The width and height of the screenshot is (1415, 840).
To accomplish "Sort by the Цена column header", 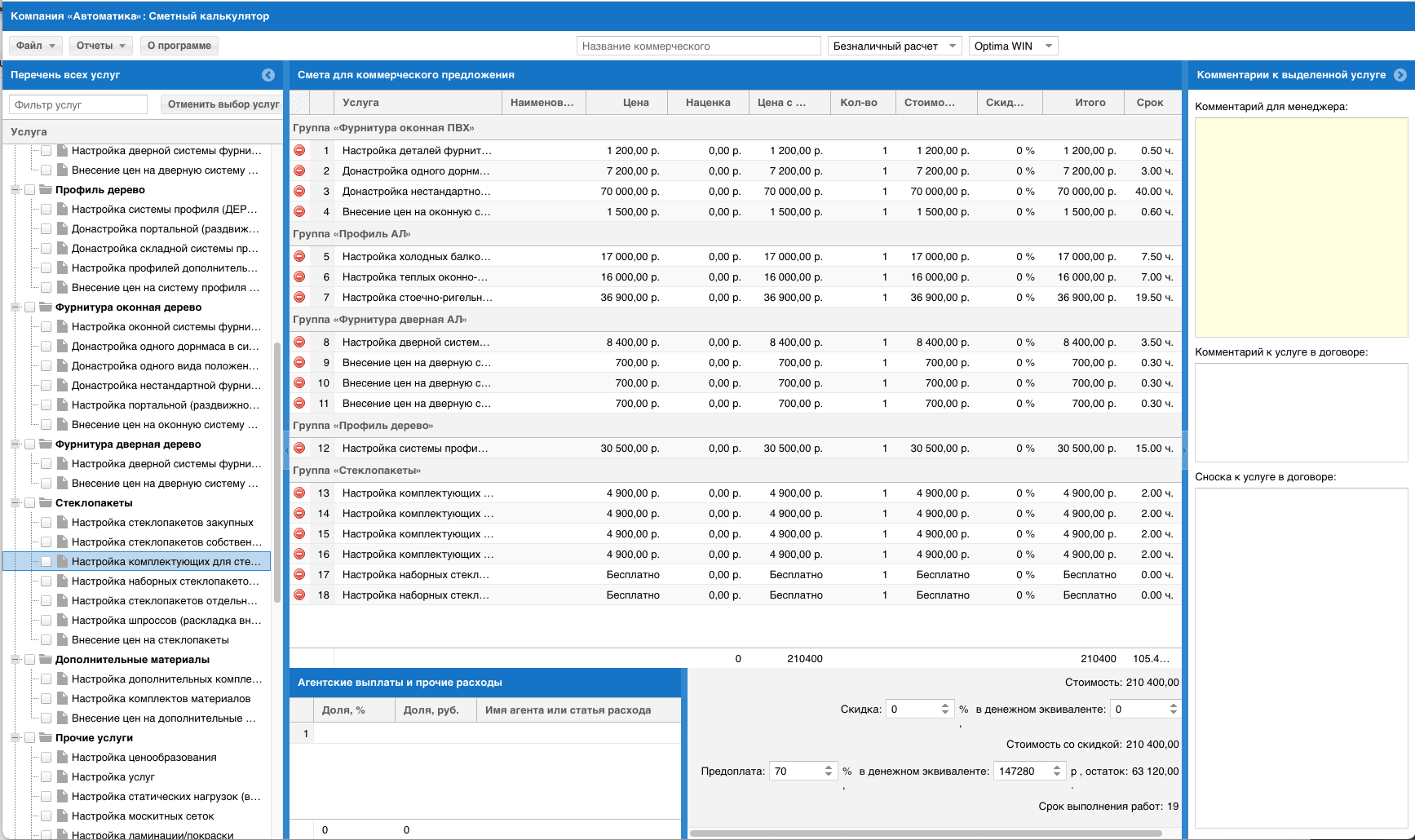I will 626,102.
